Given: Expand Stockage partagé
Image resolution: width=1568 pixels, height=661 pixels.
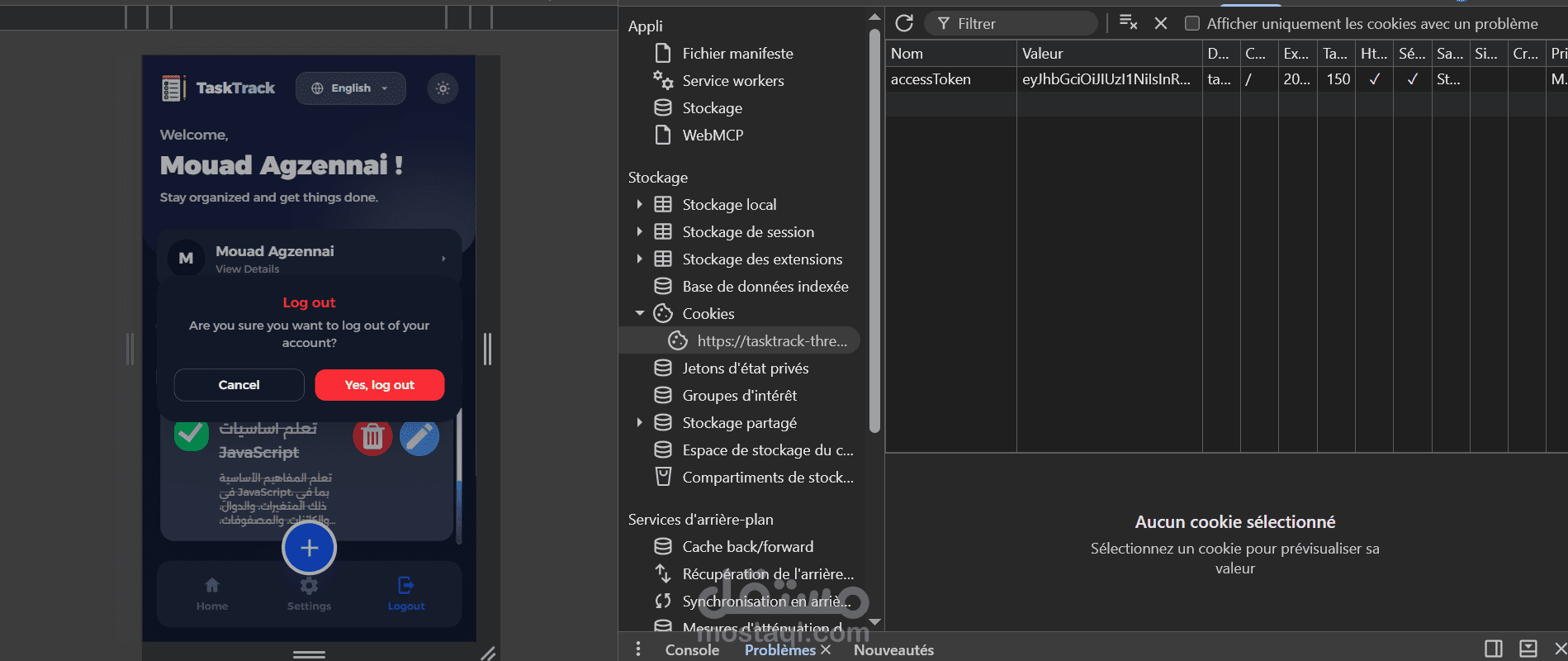Looking at the screenshot, I should (639, 422).
